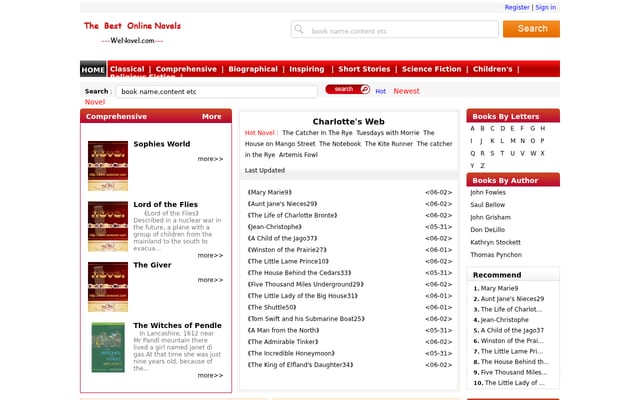Open recommended item 4 Jean-Christophe

(504, 320)
